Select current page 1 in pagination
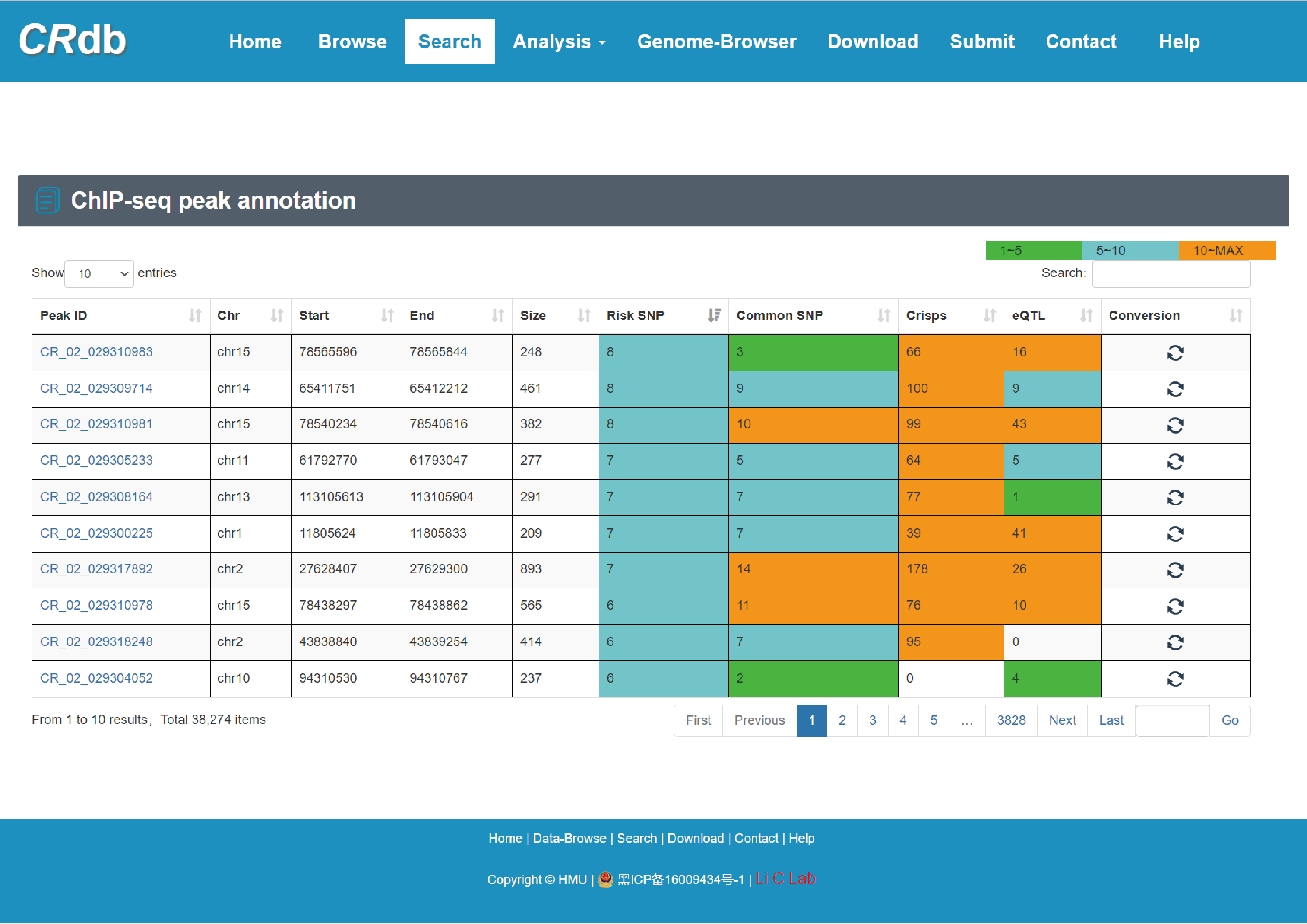 pyautogui.click(x=812, y=721)
